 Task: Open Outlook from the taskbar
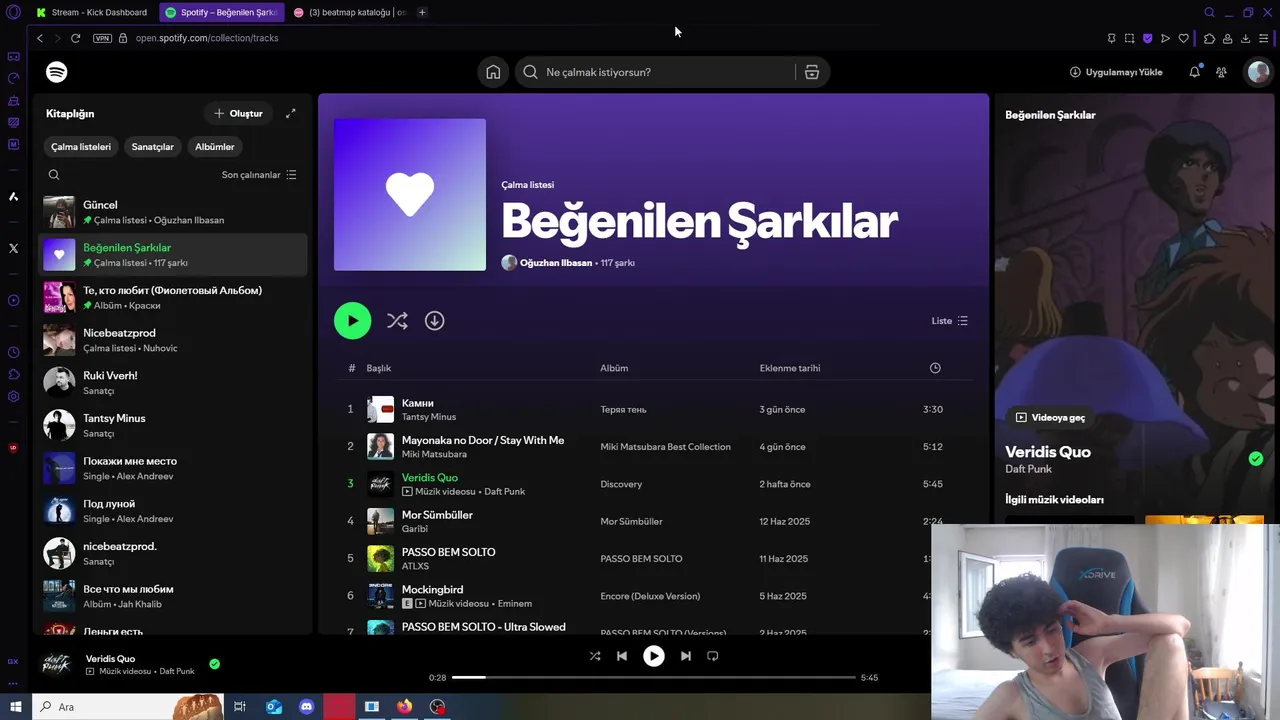(274, 707)
